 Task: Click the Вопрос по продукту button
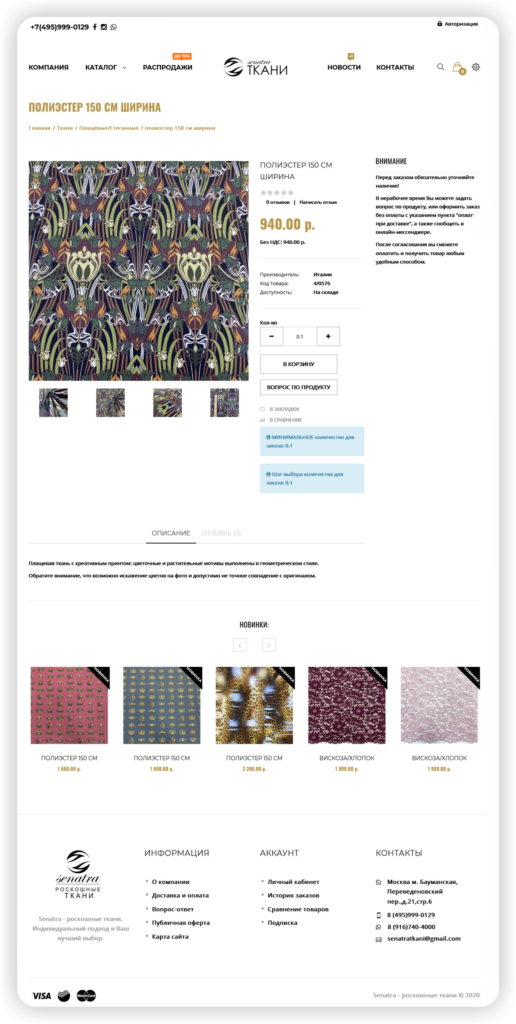pyautogui.click(x=298, y=387)
